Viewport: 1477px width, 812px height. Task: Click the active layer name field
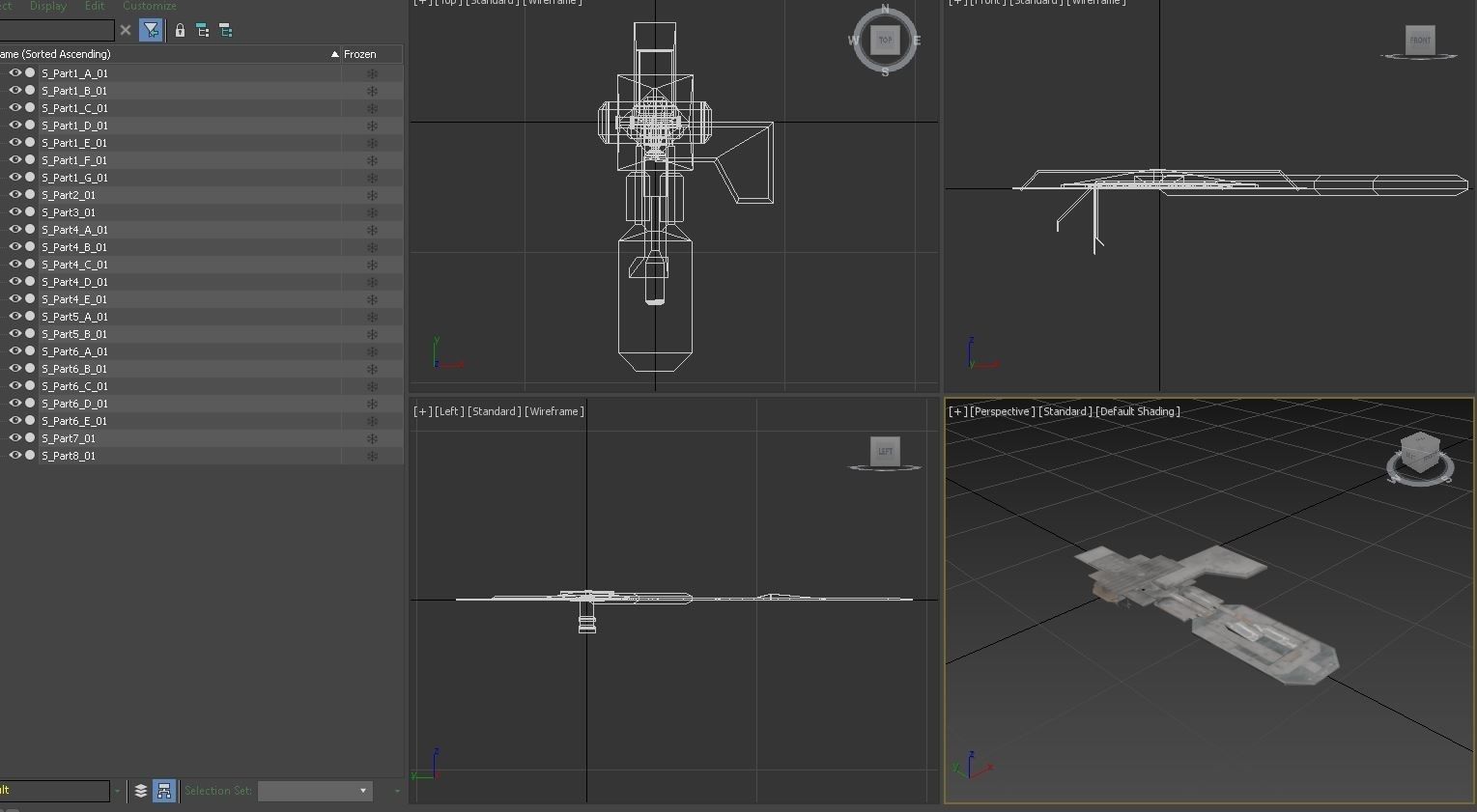point(54,791)
